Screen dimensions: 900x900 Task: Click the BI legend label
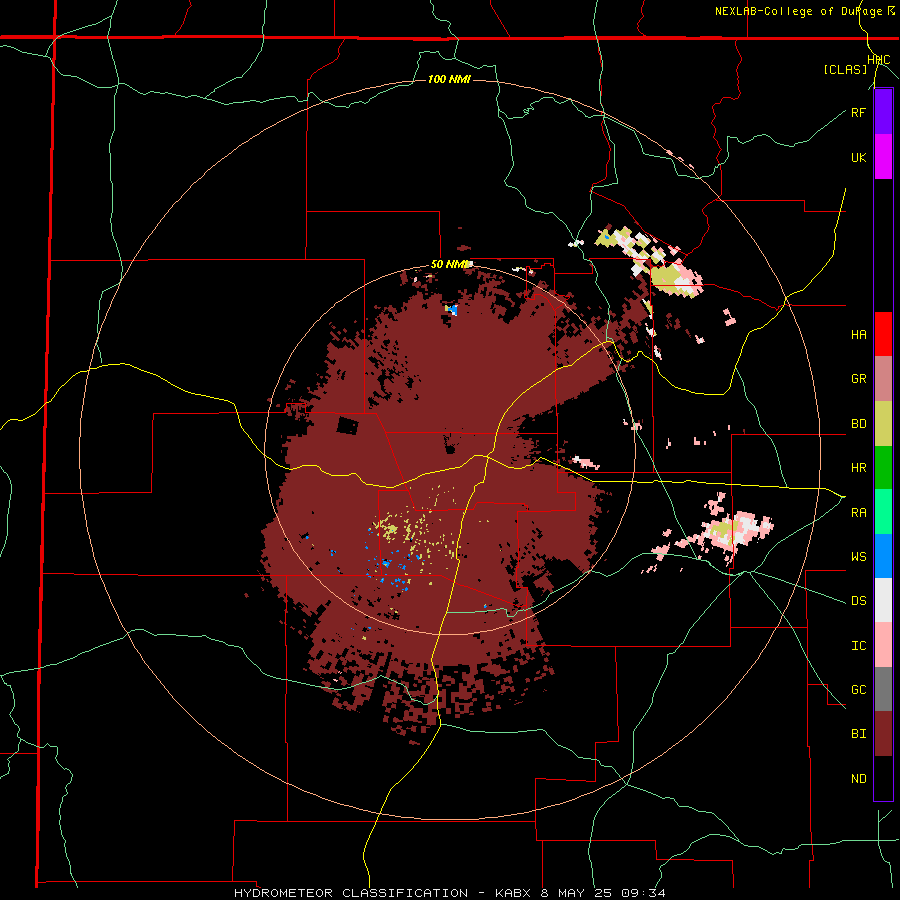tap(859, 734)
